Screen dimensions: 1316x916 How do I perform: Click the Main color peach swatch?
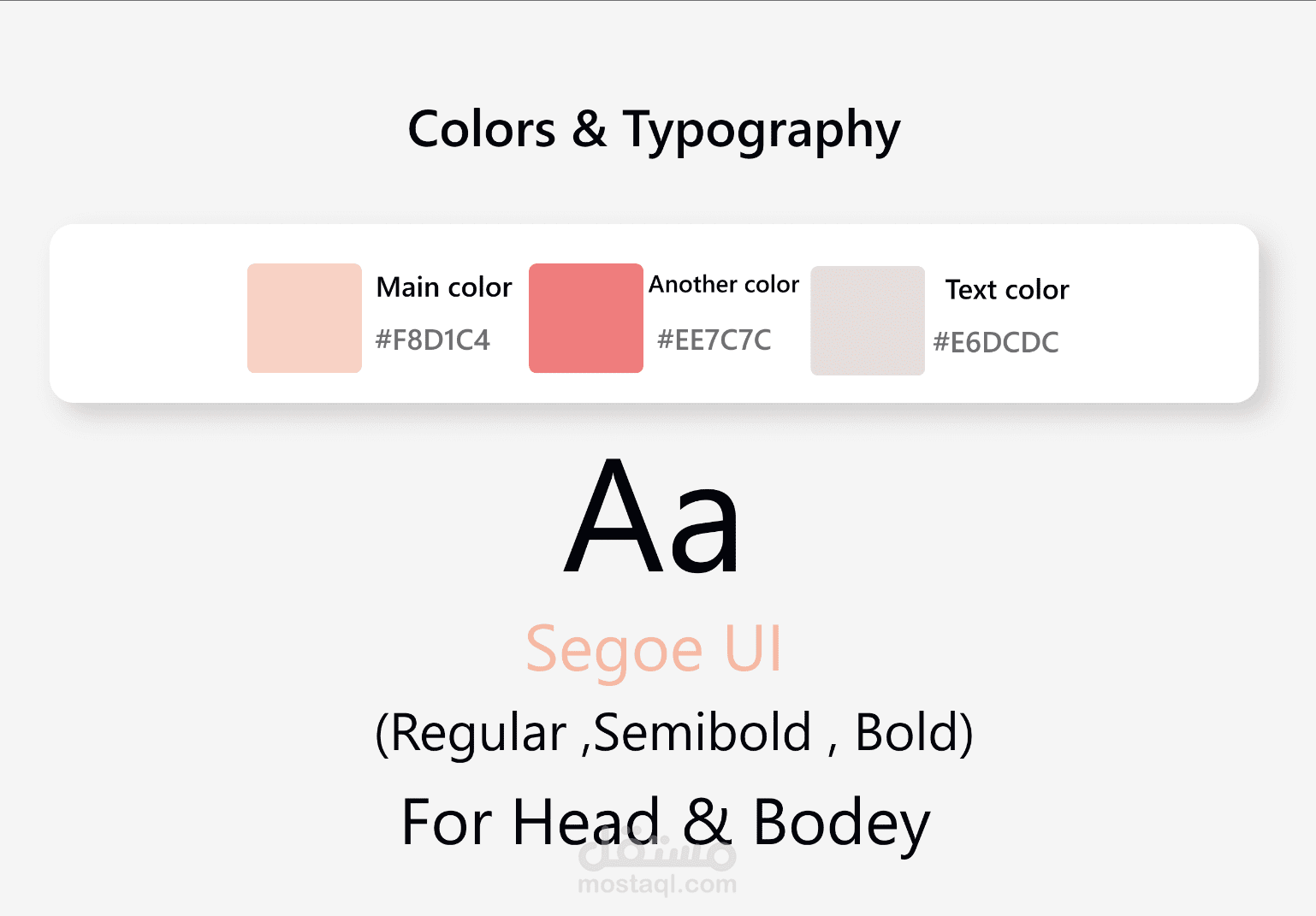click(305, 318)
